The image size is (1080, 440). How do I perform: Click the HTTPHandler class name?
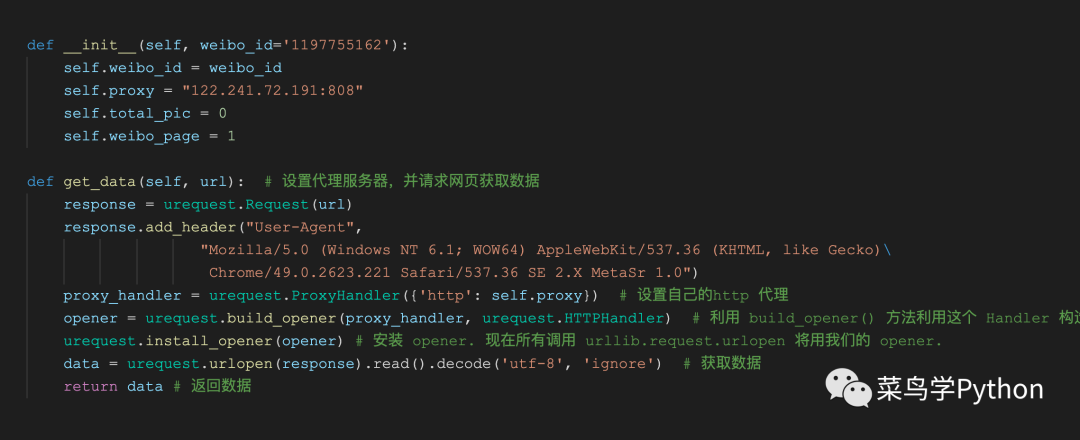click(614, 318)
